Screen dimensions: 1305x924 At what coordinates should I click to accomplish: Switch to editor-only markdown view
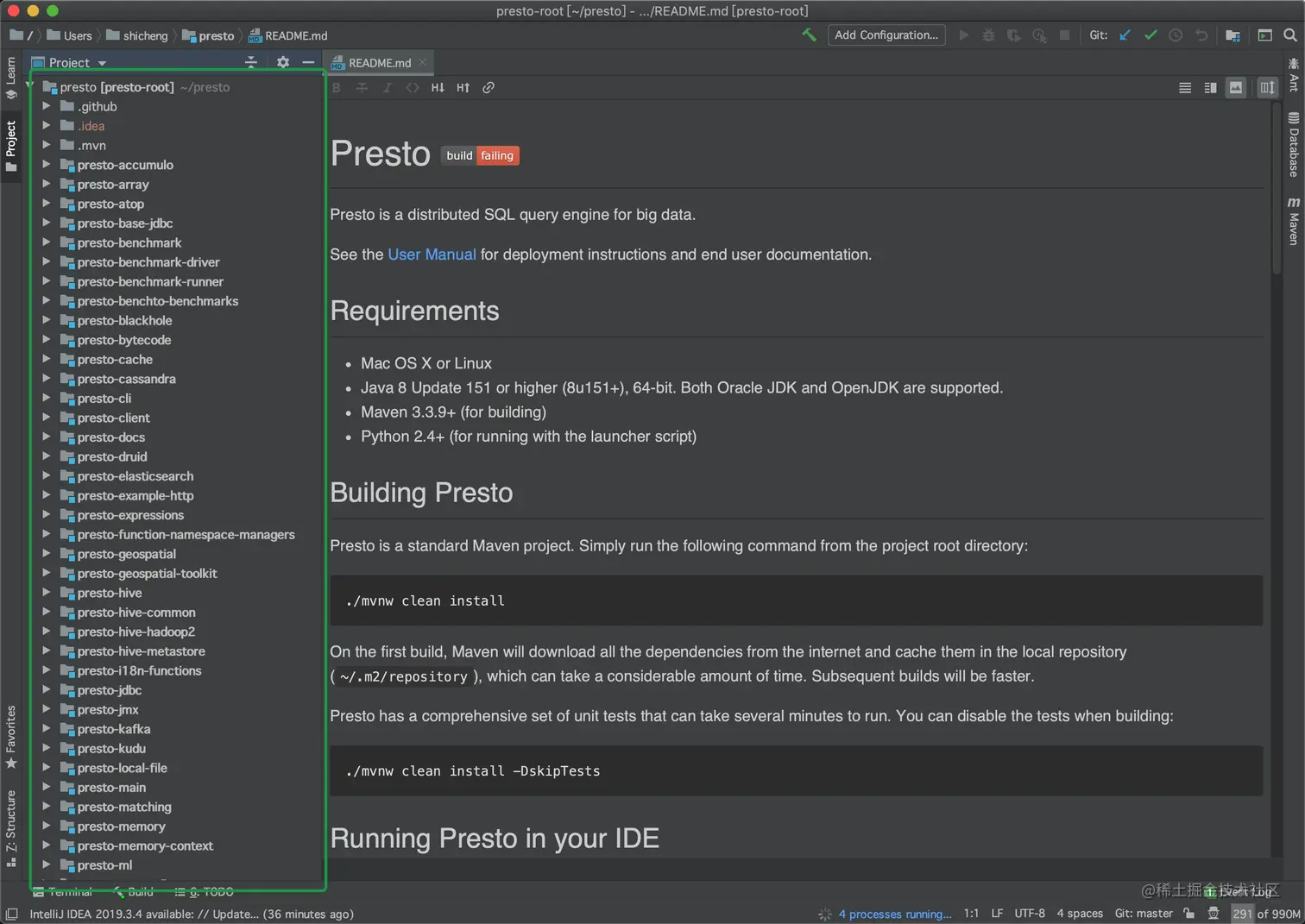point(1185,88)
